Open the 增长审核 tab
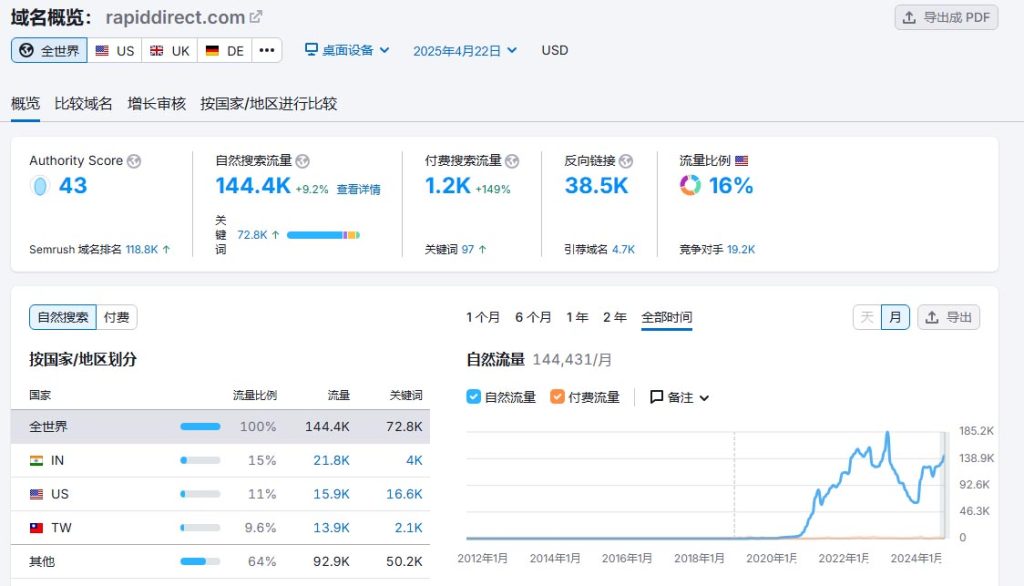This screenshot has height=586, width=1024. coord(157,103)
